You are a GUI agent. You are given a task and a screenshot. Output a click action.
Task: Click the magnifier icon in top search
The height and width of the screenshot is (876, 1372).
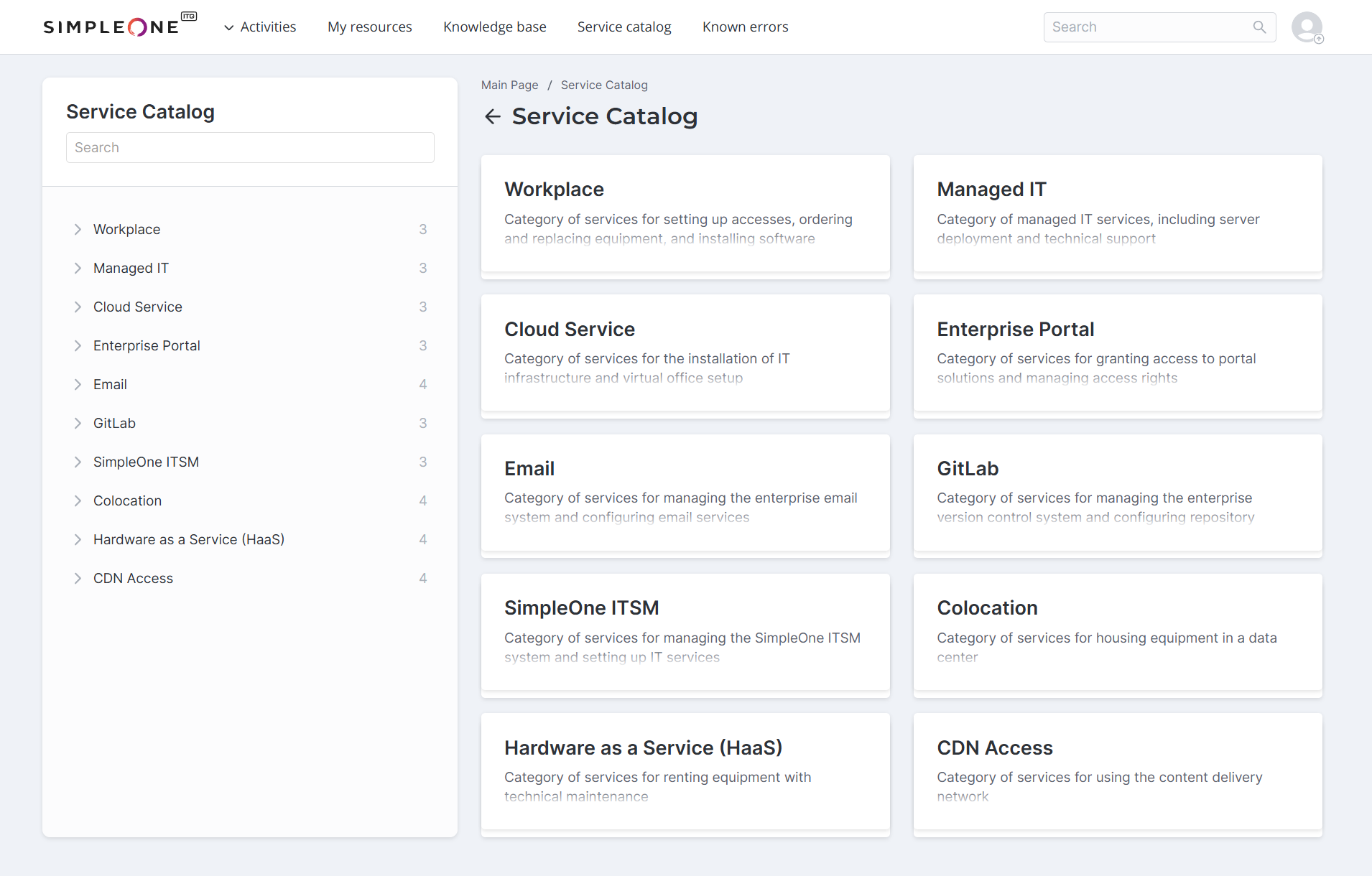point(1259,27)
